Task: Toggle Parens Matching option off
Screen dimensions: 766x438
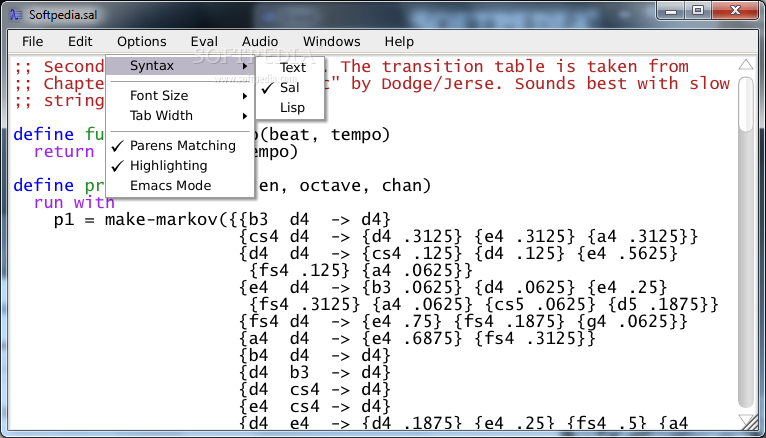Action: point(180,146)
